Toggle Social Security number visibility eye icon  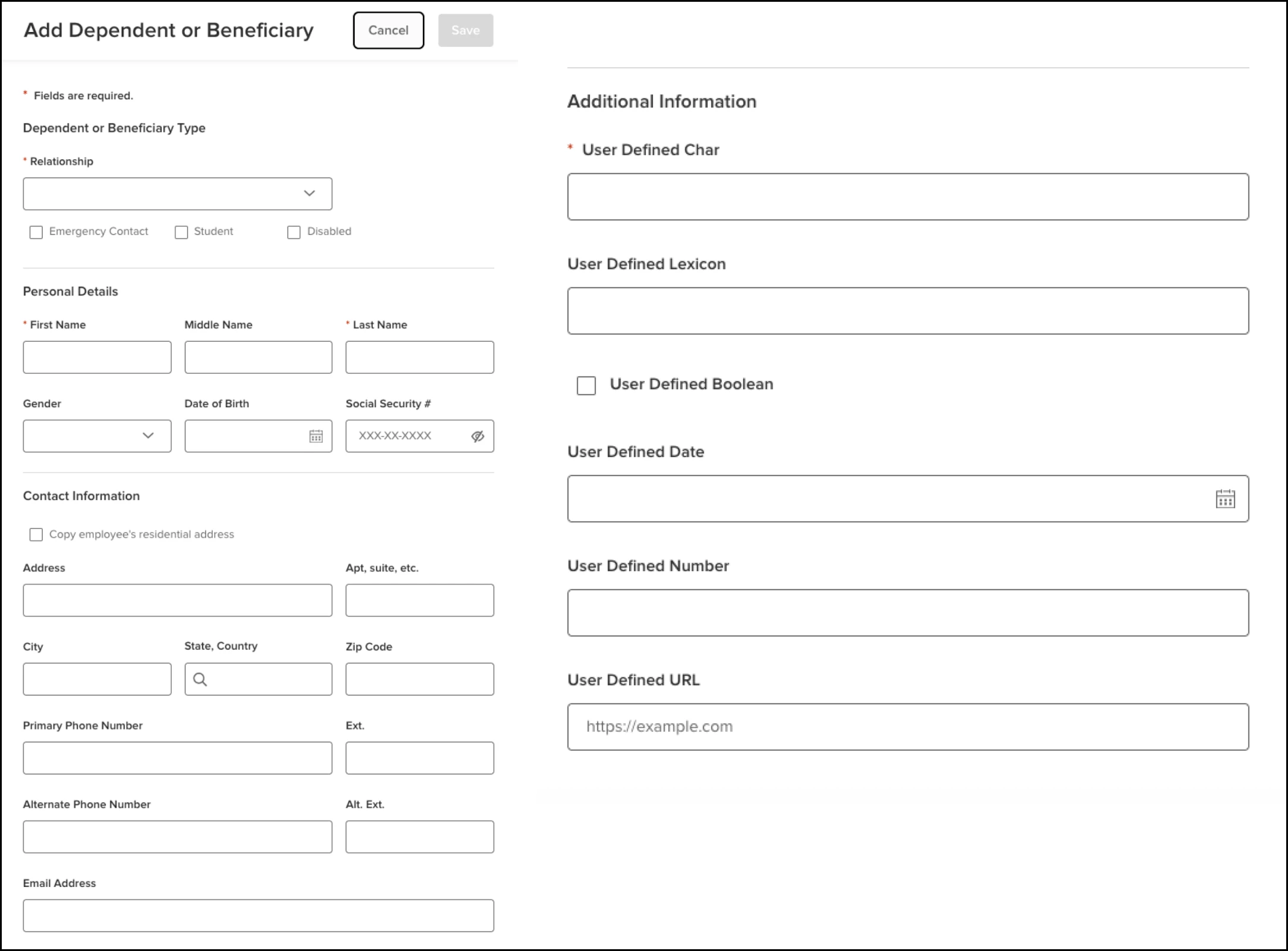coord(478,436)
